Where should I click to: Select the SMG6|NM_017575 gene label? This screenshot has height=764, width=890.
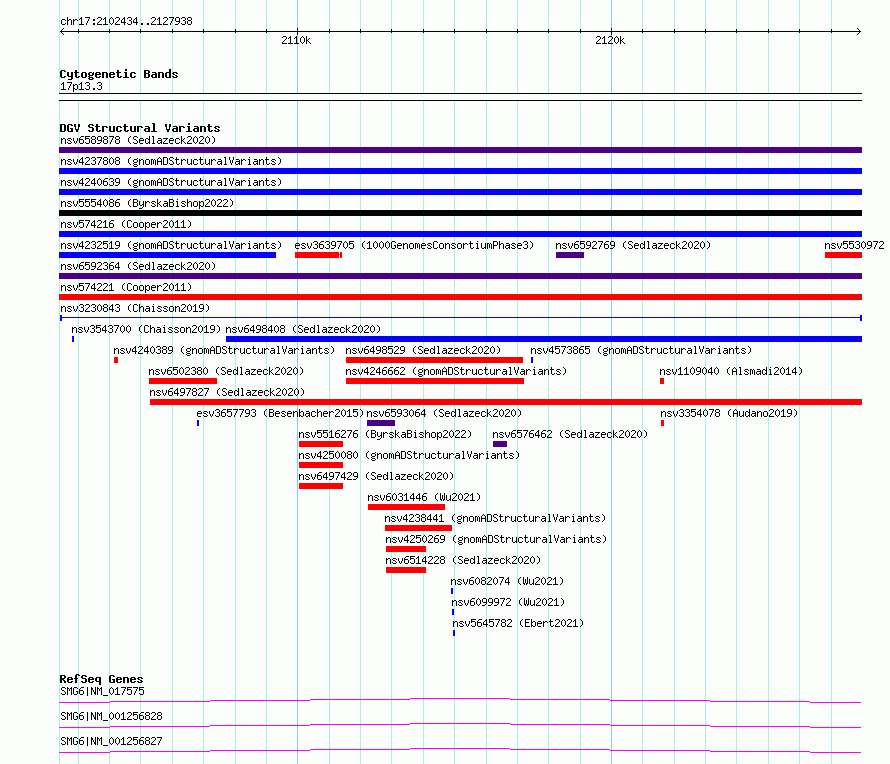(x=102, y=691)
